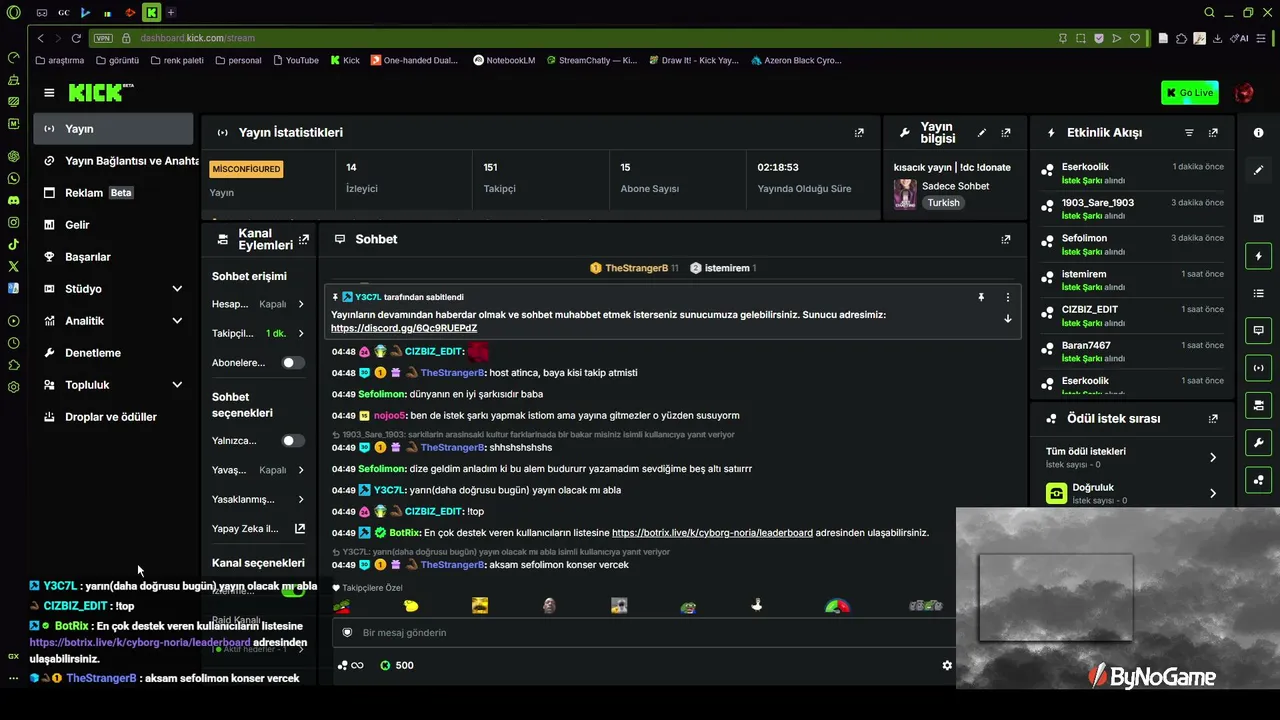
Task: Expand the Analitik sidebar section
Action: tap(177, 321)
